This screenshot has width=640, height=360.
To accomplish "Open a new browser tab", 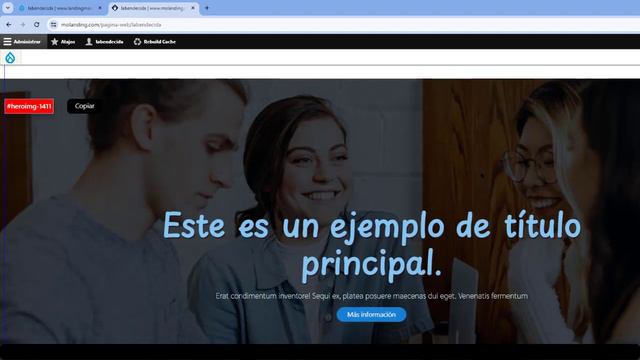I will (207, 8).
